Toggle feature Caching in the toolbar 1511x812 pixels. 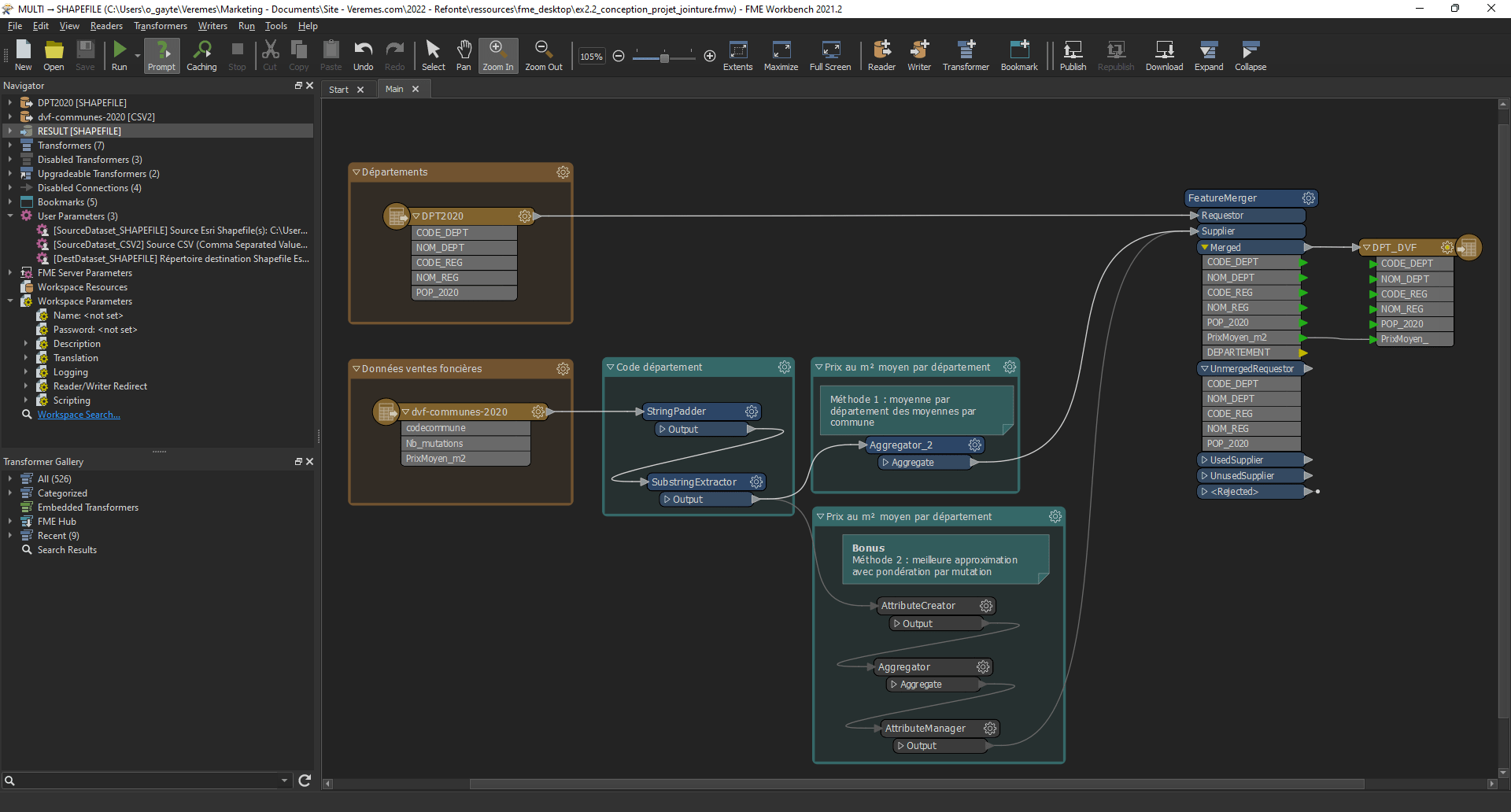201,55
